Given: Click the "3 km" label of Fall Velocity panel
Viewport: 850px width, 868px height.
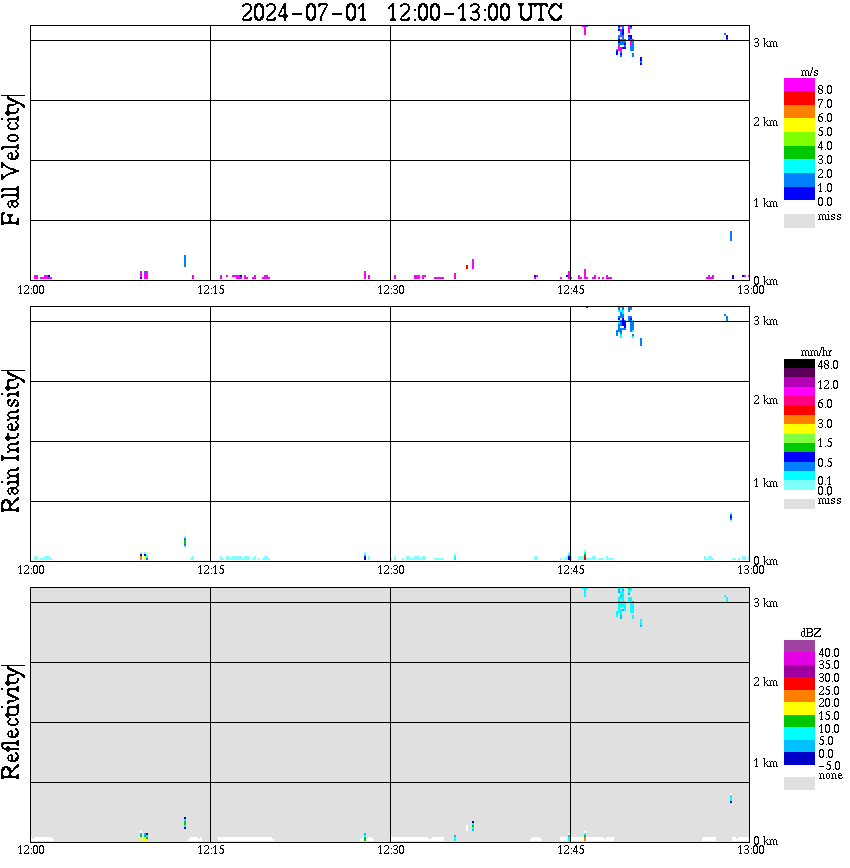Looking at the screenshot, I should (765, 43).
